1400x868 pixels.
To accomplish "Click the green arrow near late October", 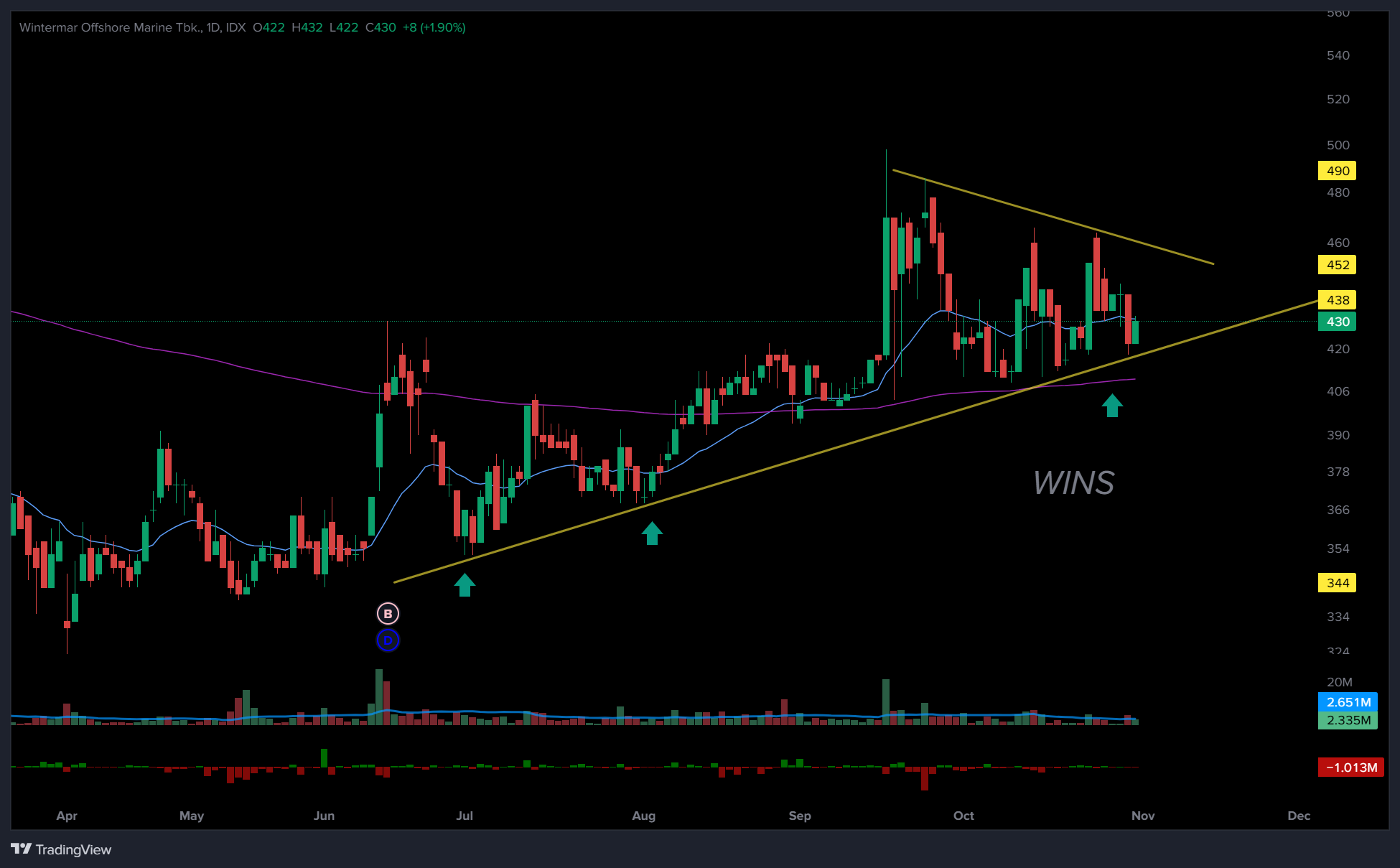I will point(1112,406).
